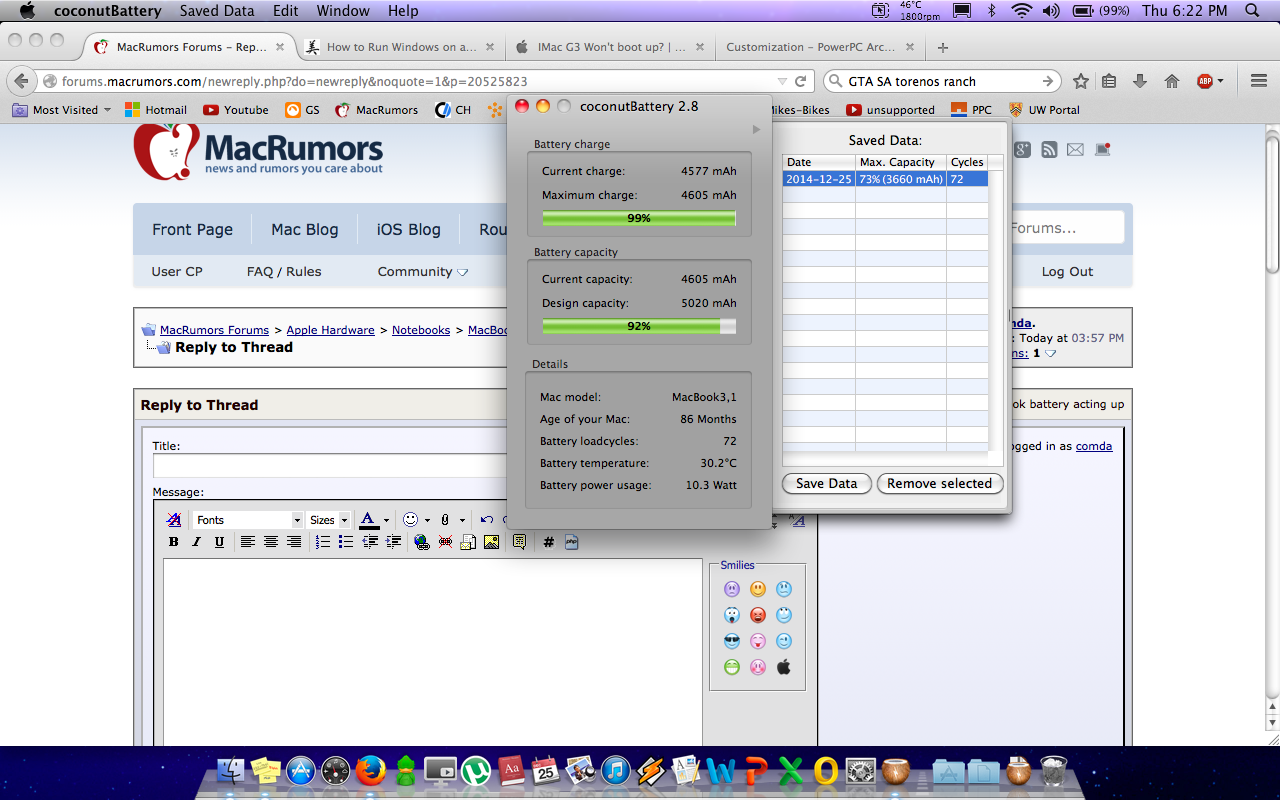This screenshot has width=1280, height=800.
Task: Expand the smilies dropdown arrow
Action: [427, 520]
